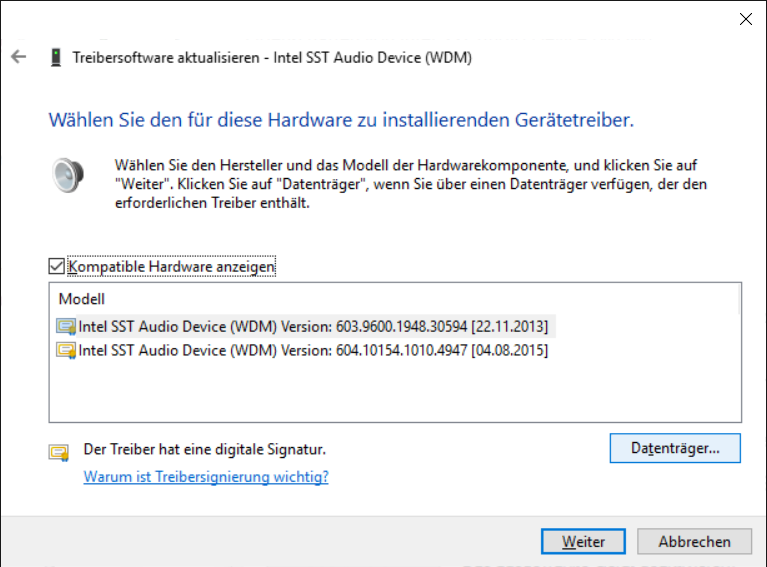Click the speaker icon next to instructions
767x567 pixels.
[68, 175]
